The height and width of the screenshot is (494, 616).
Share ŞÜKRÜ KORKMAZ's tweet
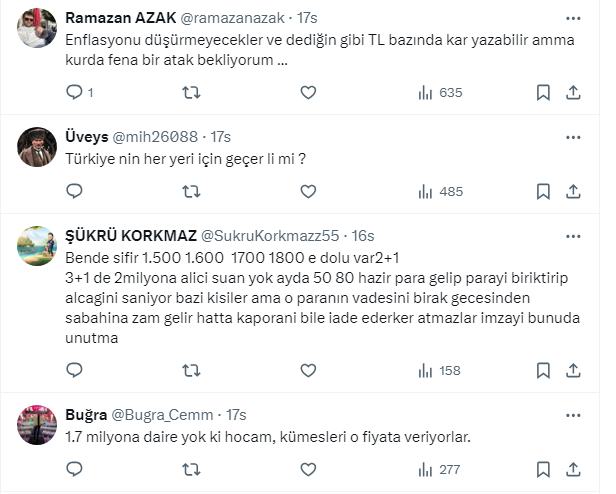[573, 370]
